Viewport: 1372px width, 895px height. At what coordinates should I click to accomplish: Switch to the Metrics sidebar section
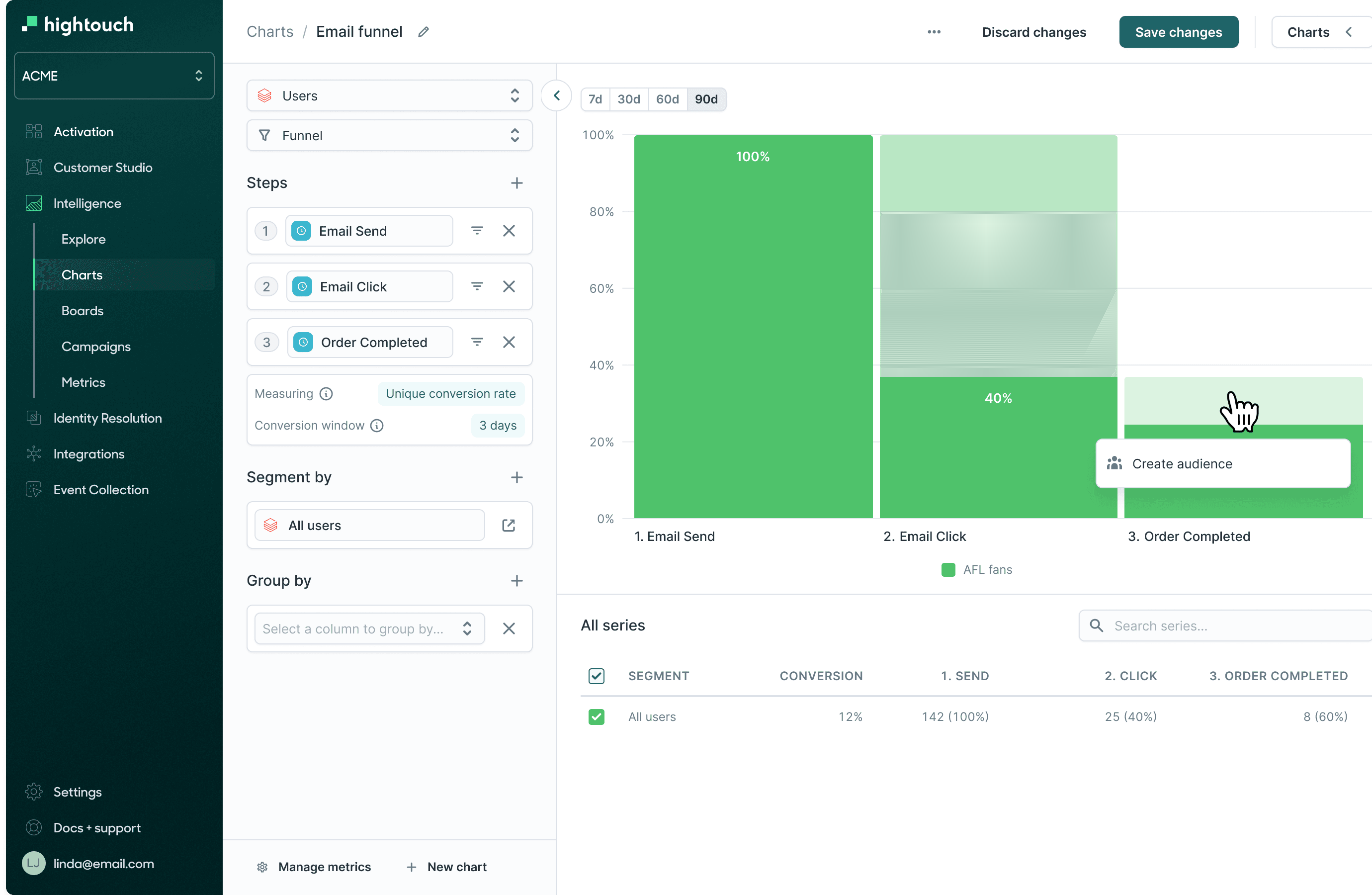[83, 382]
